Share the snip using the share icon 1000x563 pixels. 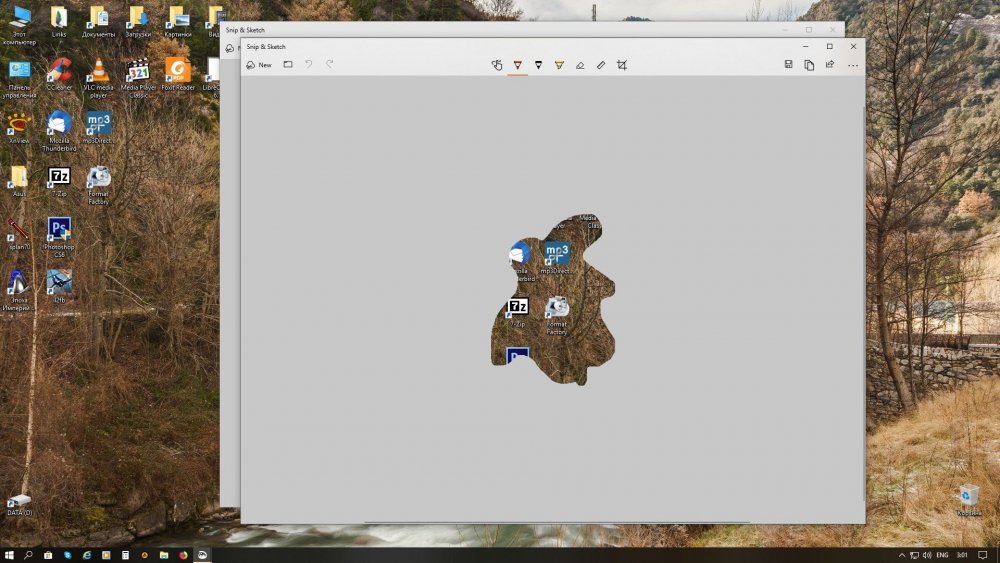830,65
